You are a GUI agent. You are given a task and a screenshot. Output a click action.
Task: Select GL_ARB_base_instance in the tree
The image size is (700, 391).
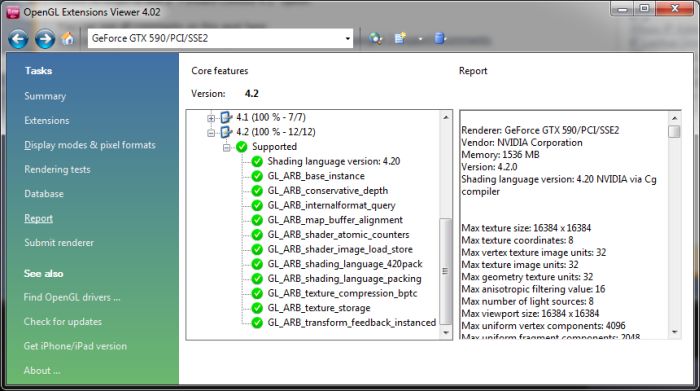point(316,176)
